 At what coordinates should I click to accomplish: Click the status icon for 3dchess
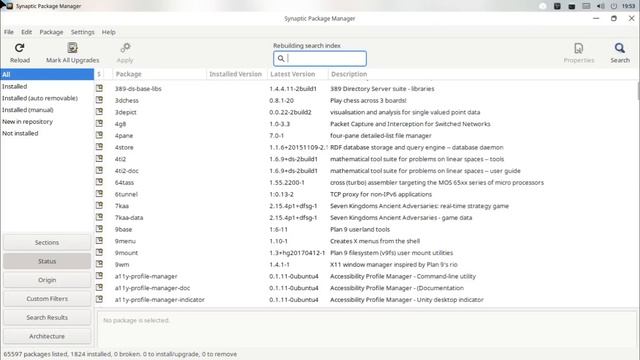pos(99,100)
